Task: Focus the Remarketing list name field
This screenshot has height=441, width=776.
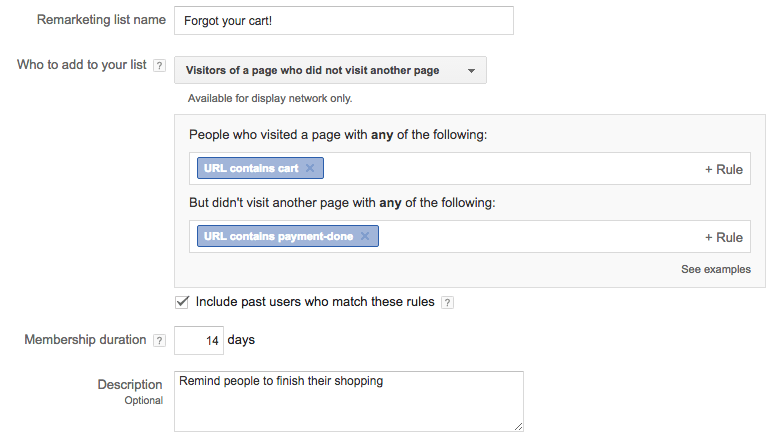Action: point(343,21)
